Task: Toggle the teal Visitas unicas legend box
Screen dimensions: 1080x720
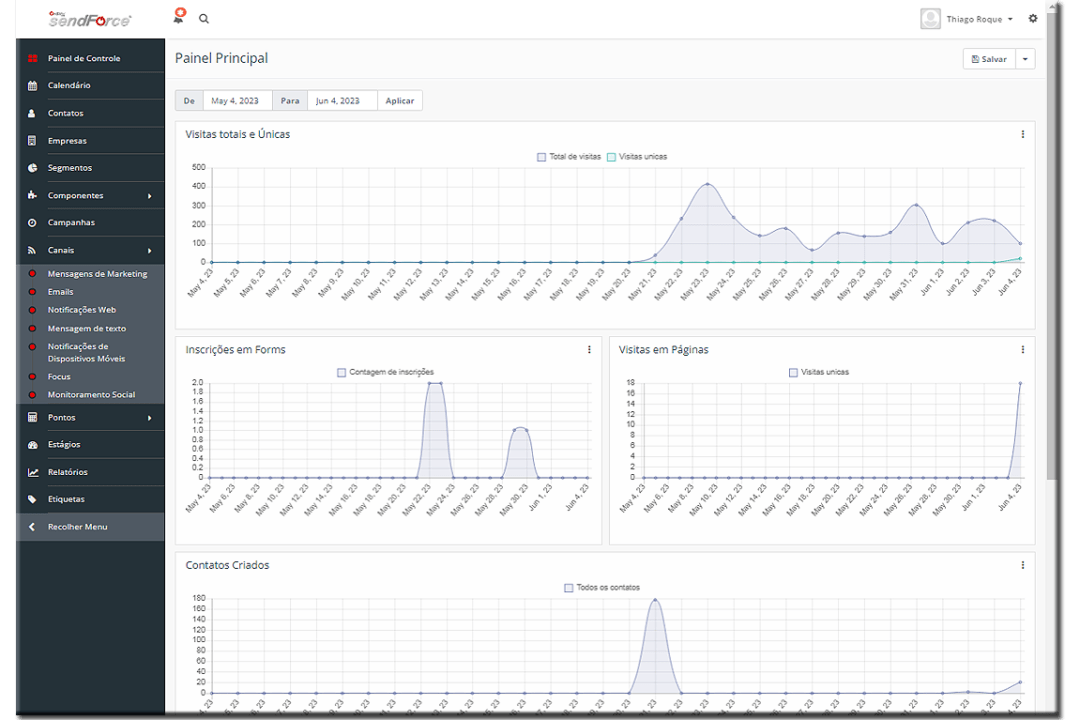Action: pos(611,157)
